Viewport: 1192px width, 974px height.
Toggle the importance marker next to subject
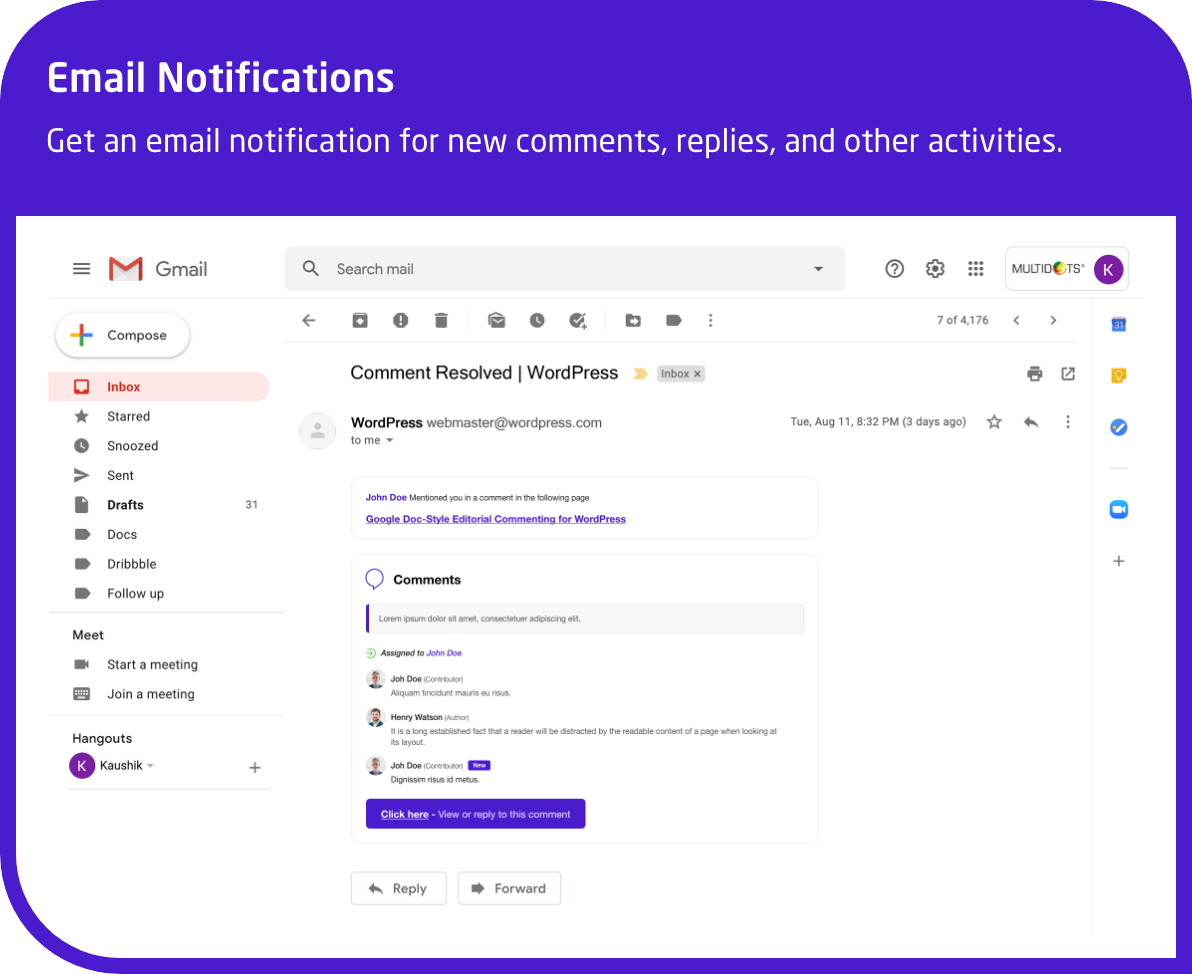[x=640, y=373]
